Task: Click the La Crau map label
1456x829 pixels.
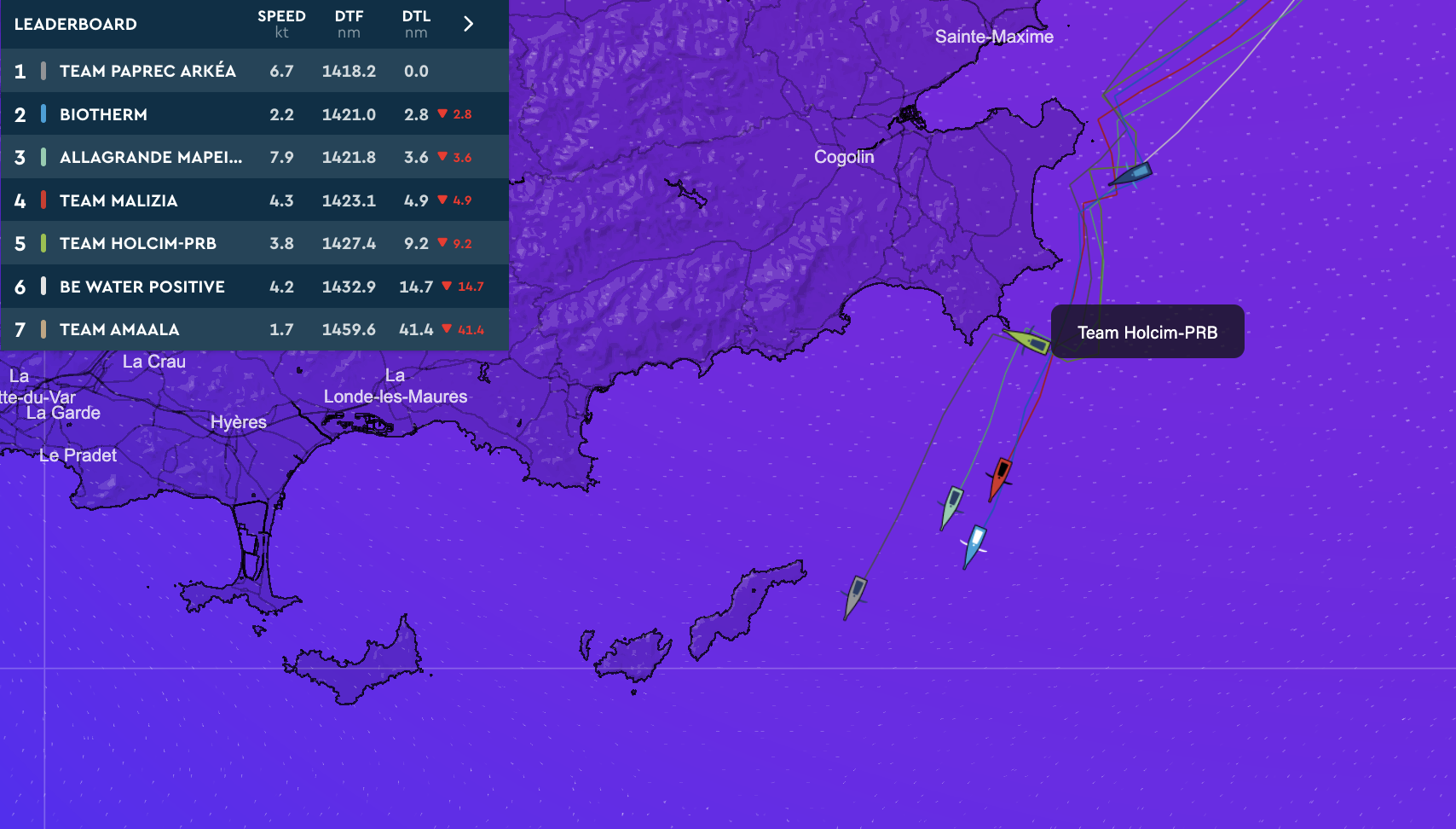Action: click(x=154, y=362)
